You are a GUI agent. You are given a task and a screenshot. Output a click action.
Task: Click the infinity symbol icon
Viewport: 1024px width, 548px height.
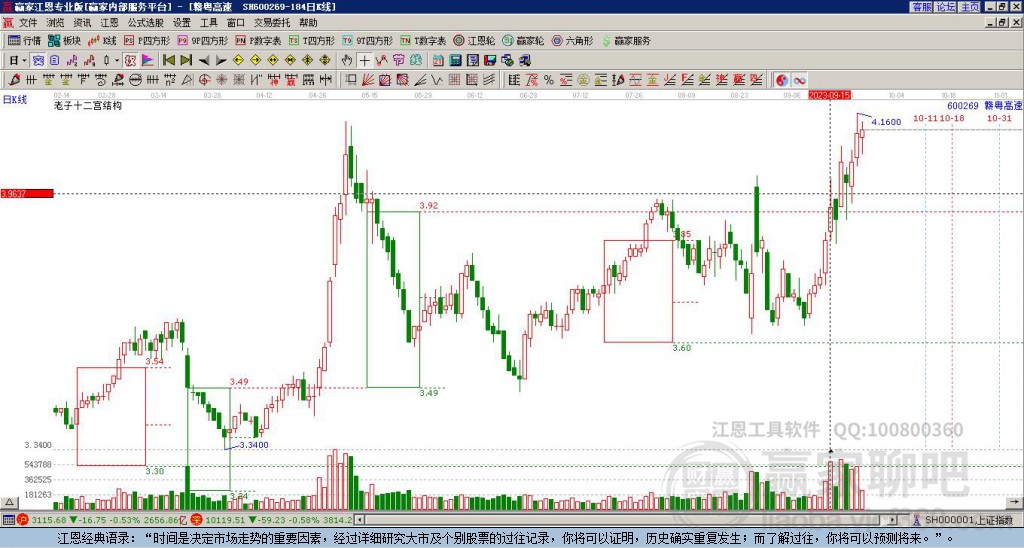pyautogui.click(x=799, y=80)
